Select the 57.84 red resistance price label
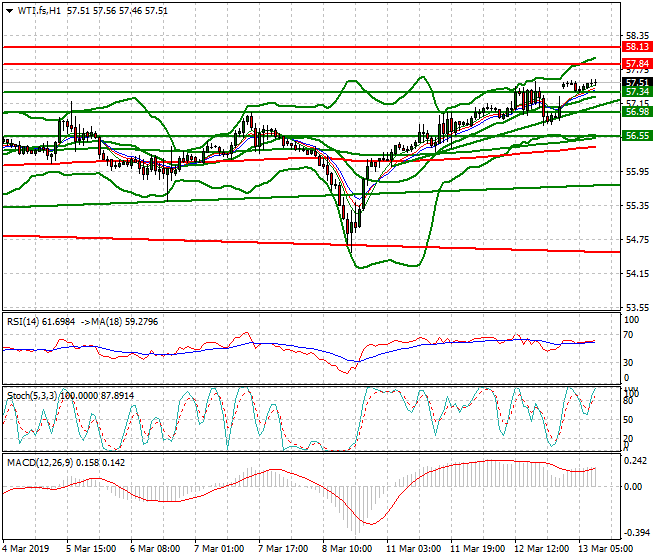 pyautogui.click(x=637, y=64)
